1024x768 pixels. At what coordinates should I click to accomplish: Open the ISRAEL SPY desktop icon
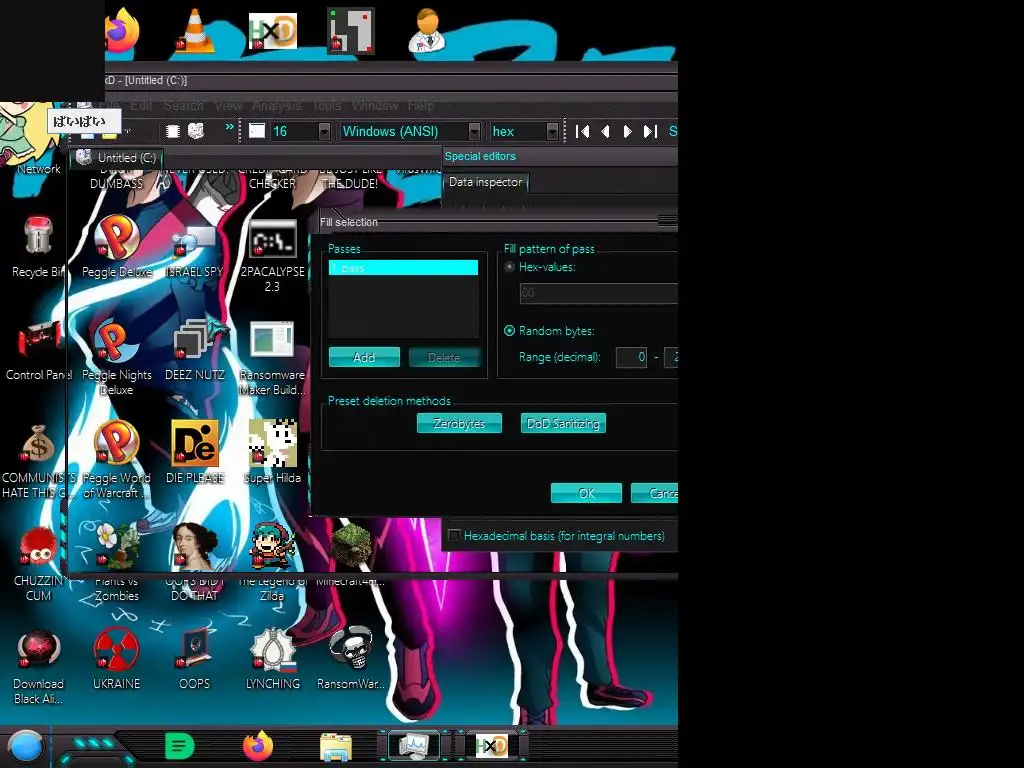click(x=195, y=251)
